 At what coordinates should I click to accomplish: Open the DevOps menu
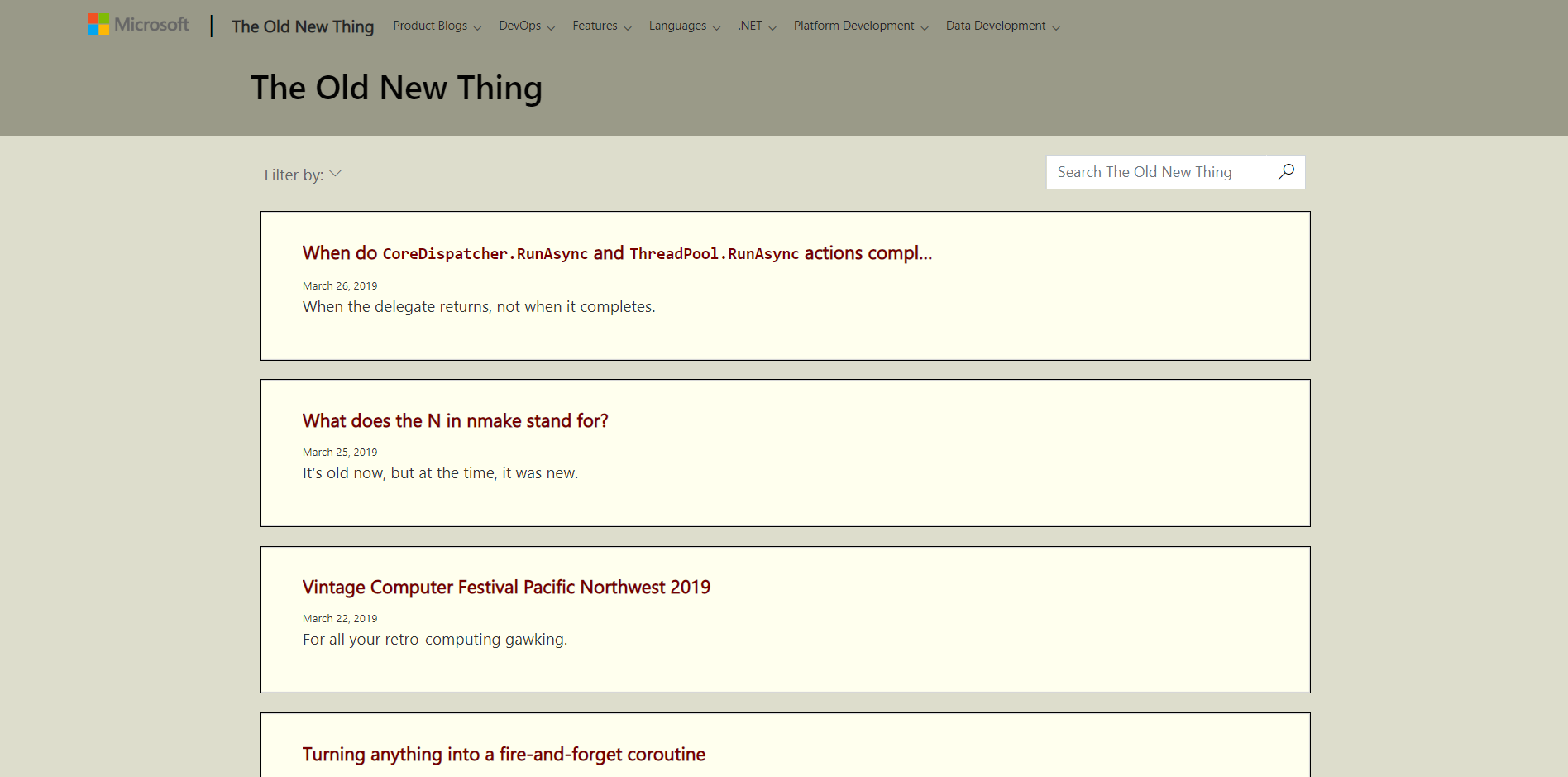(527, 26)
